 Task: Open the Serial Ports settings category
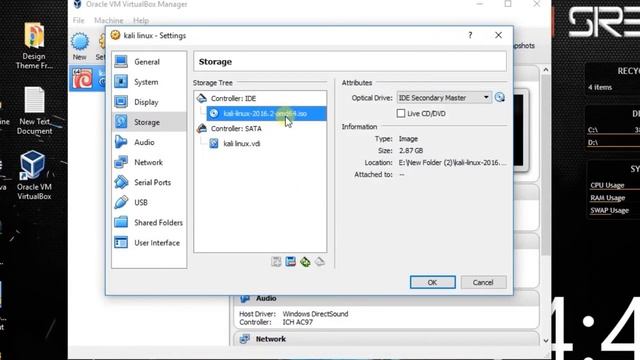coord(149,182)
